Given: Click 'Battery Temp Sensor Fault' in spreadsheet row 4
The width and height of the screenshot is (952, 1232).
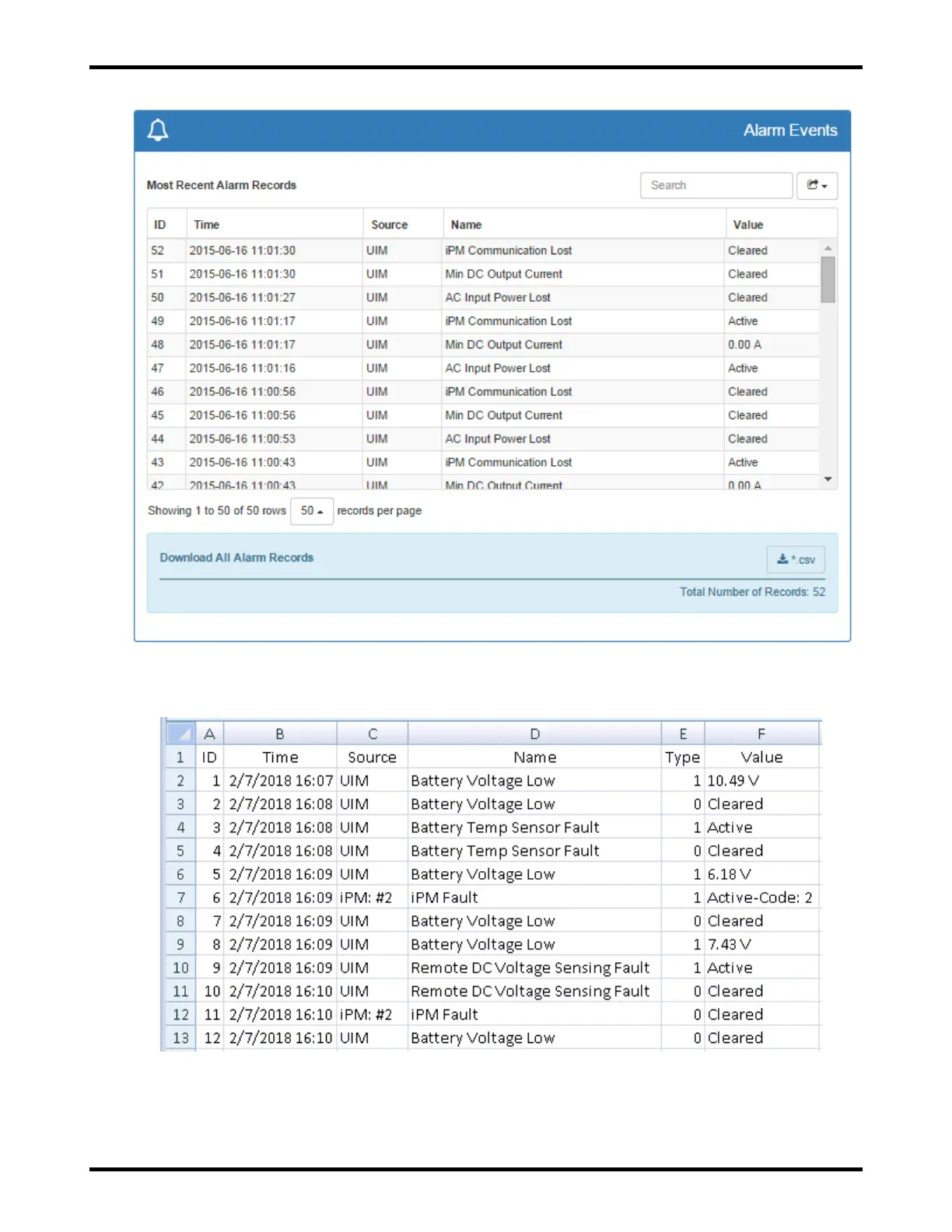Looking at the screenshot, I should click(535, 828).
